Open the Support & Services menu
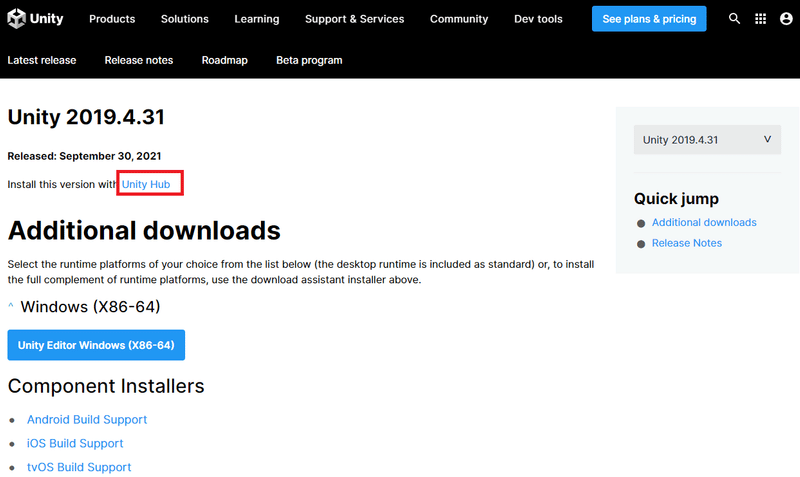This screenshot has width=800, height=477. point(355,19)
